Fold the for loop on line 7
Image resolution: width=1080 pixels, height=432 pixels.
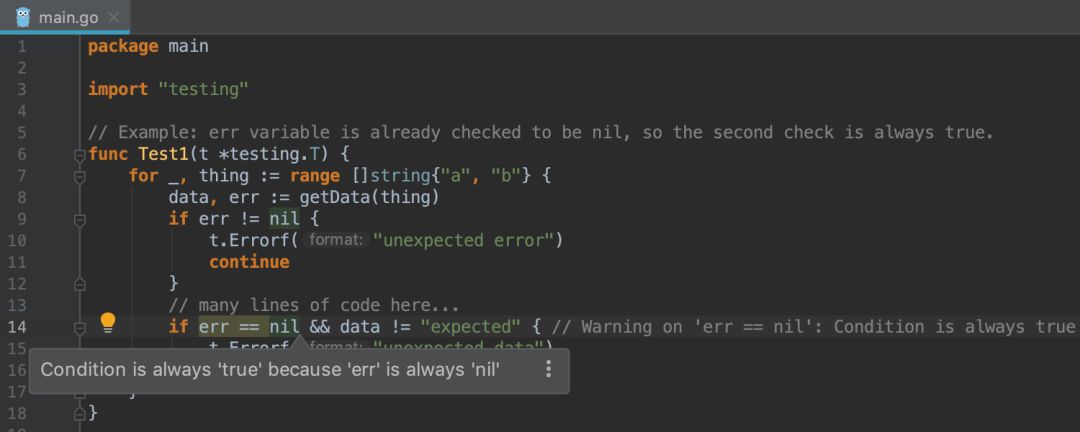click(79, 176)
